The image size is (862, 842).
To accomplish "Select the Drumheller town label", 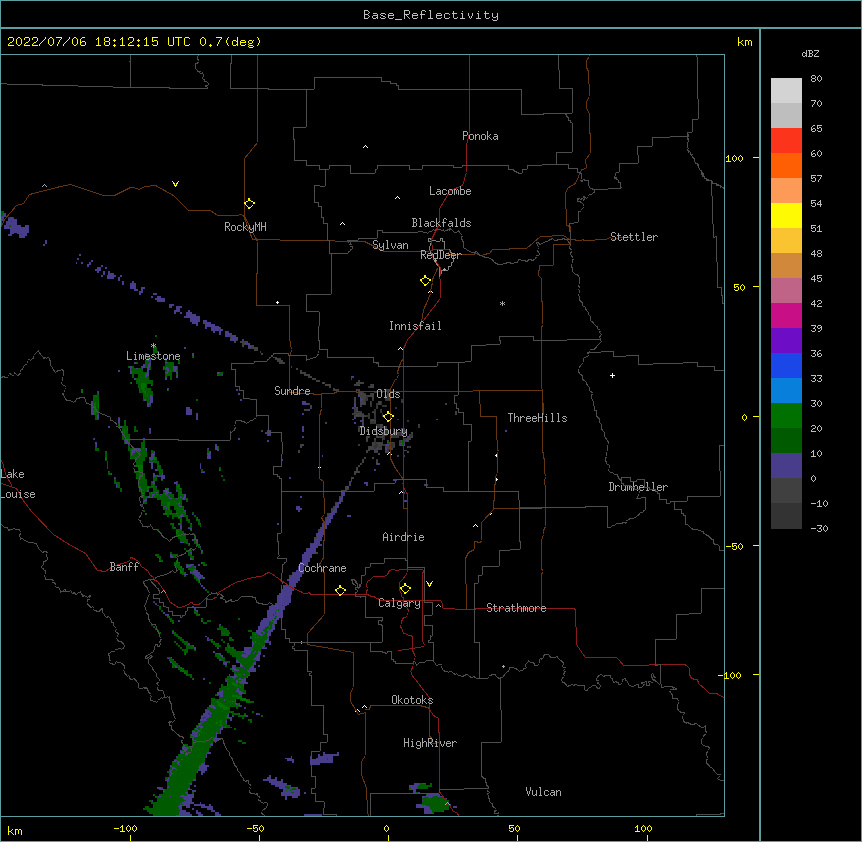I will [638, 487].
